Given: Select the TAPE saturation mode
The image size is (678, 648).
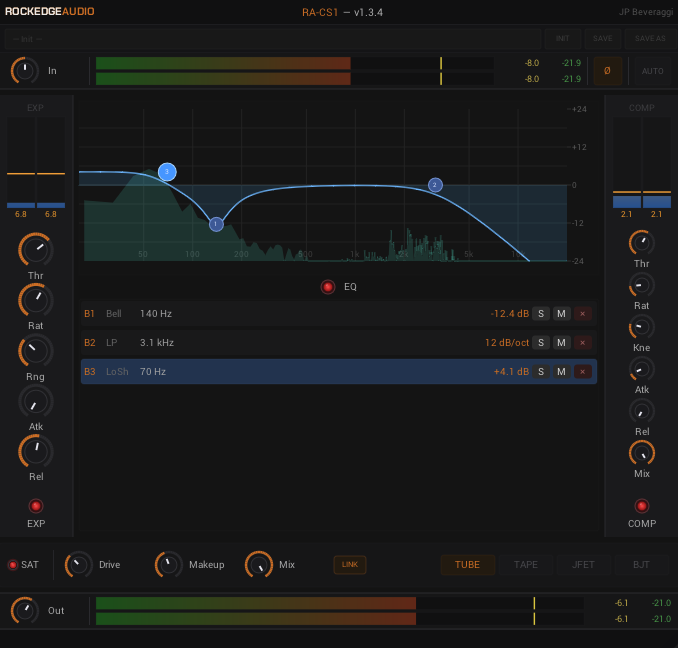Looking at the screenshot, I should [526, 565].
